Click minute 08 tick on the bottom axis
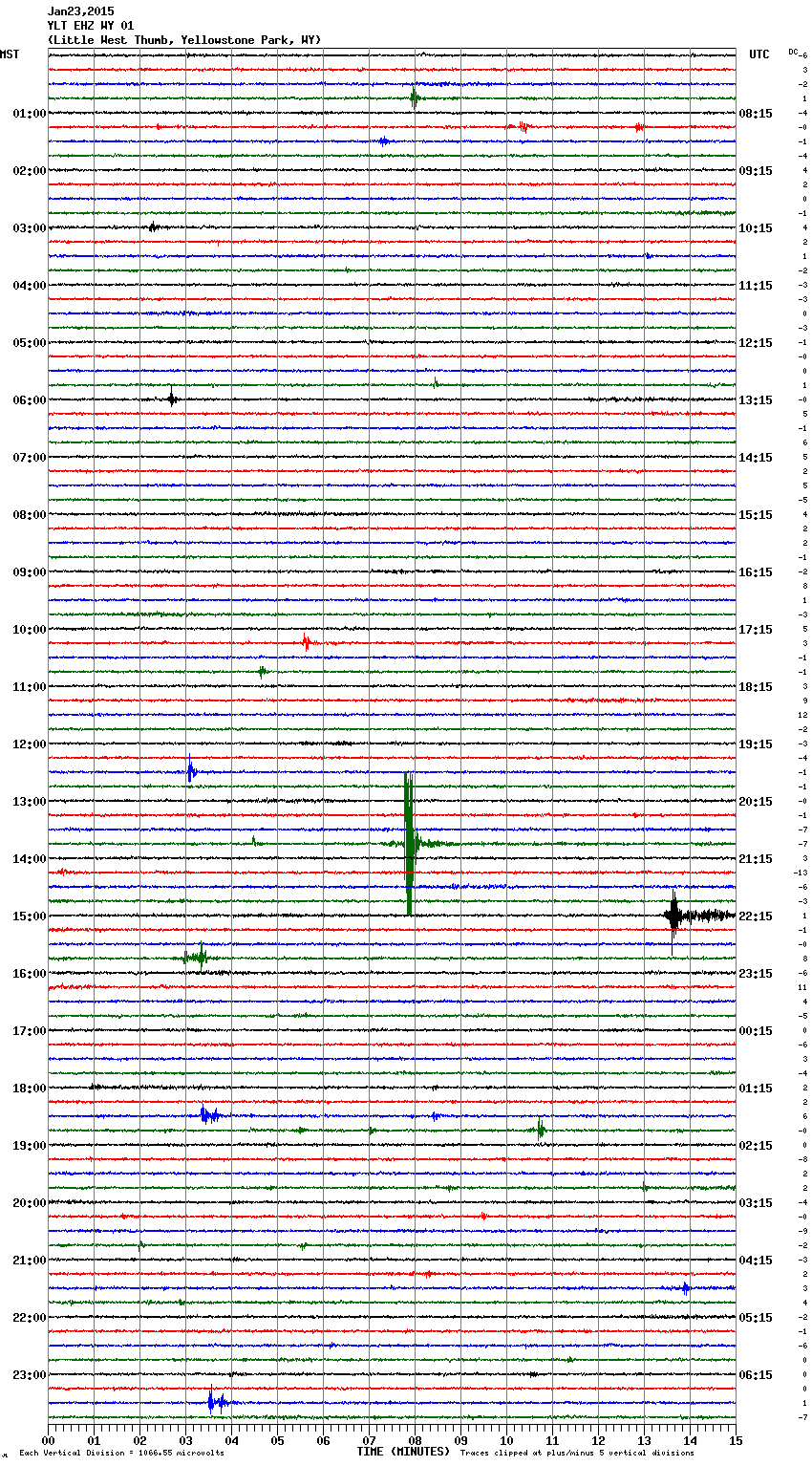The image size is (812, 1466). (415, 1440)
